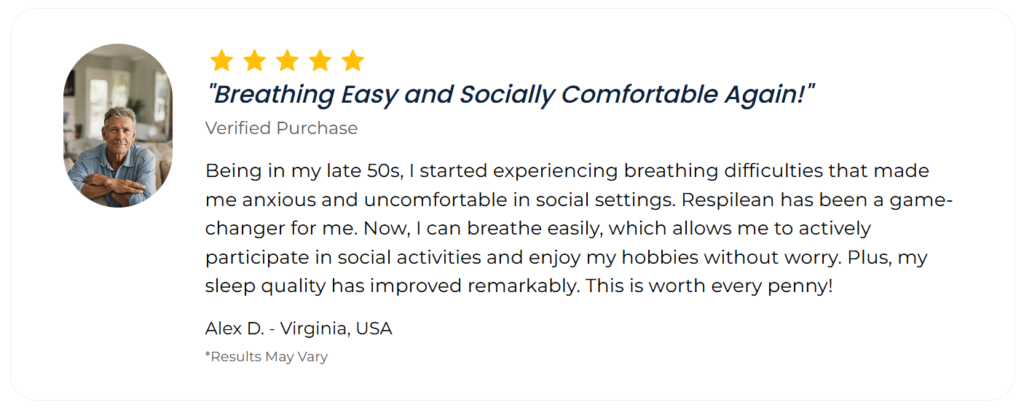Image resolution: width=1024 pixels, height=413 pixels.
Task: Click the reviewer's oval profile photo
Action: [118, 125]
